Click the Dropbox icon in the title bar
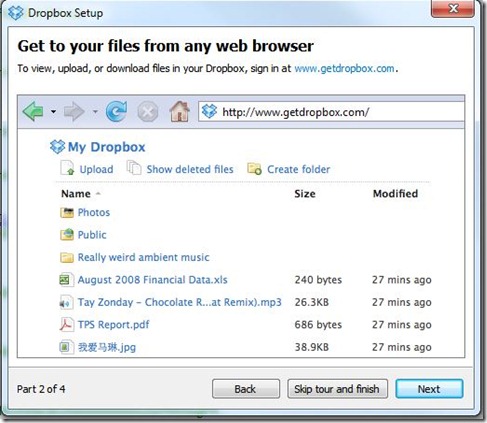Image resolution: width=487 pixels, height=423 pixels. (16, 13)
